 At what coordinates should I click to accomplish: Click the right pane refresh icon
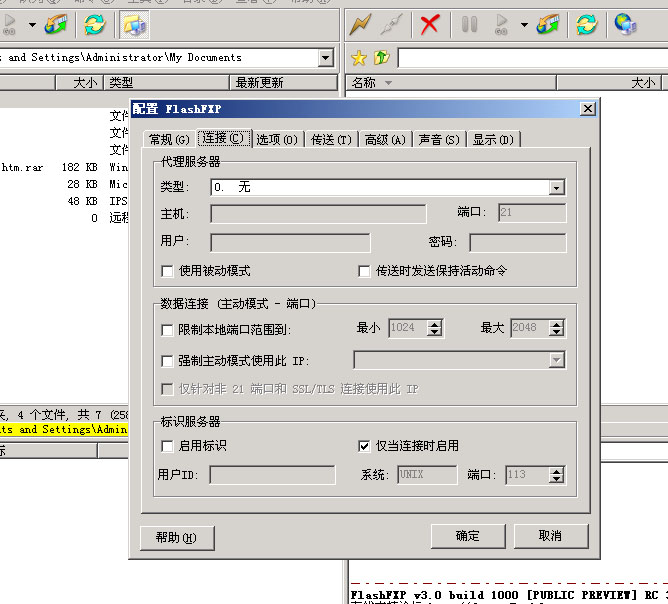coord(587,24)
